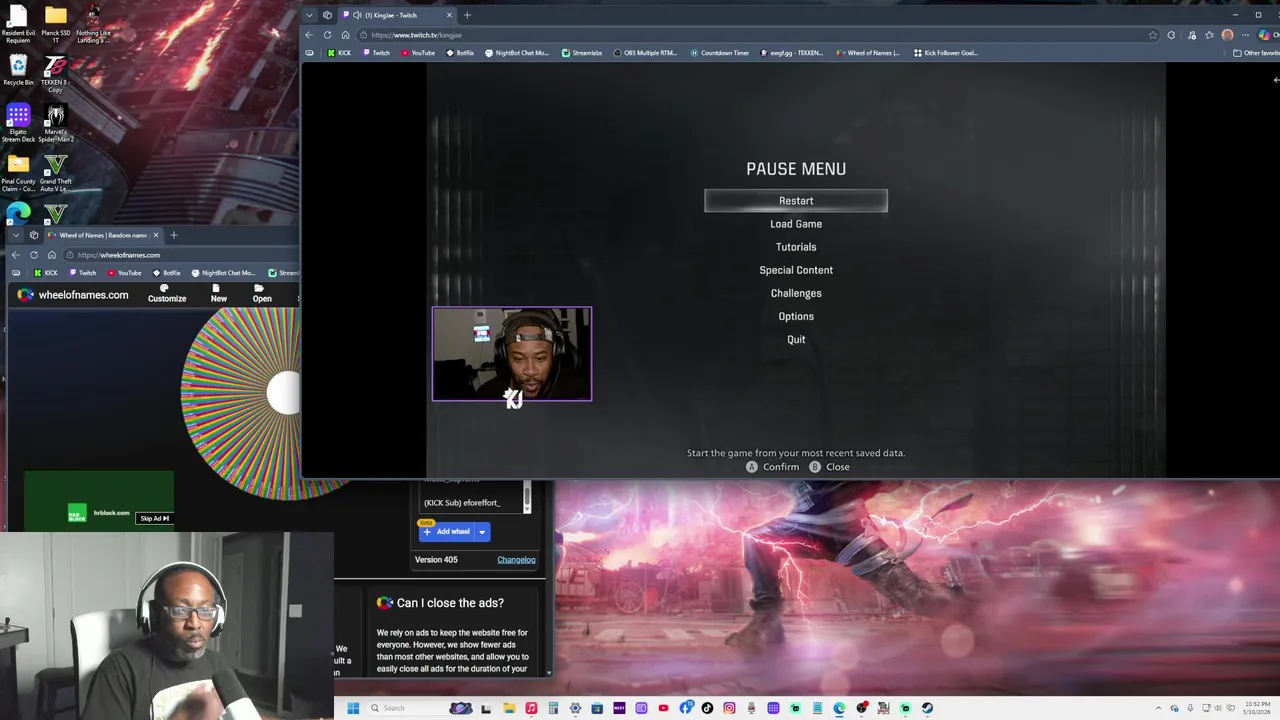This screenshot has height=720, width=1280.
Task: Open File Explorer from the taskbar
Action: coord(509,708)
